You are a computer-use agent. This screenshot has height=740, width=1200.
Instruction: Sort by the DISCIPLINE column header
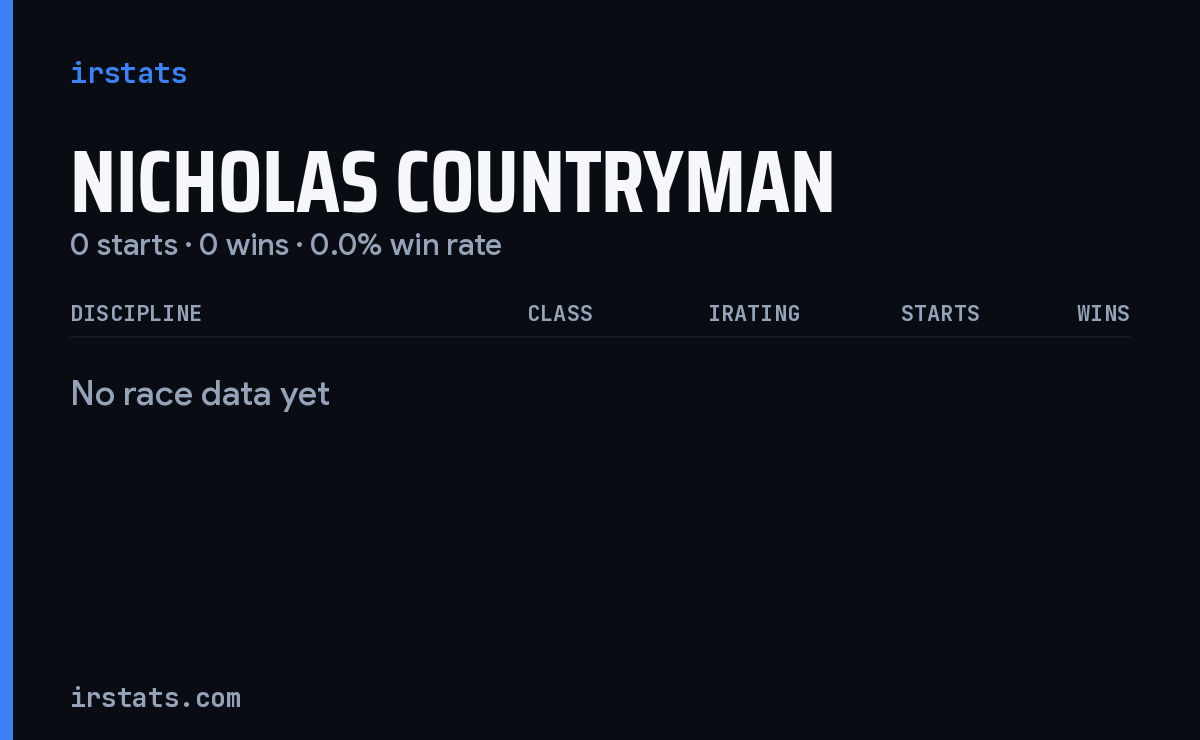click(x=136, y=313)
